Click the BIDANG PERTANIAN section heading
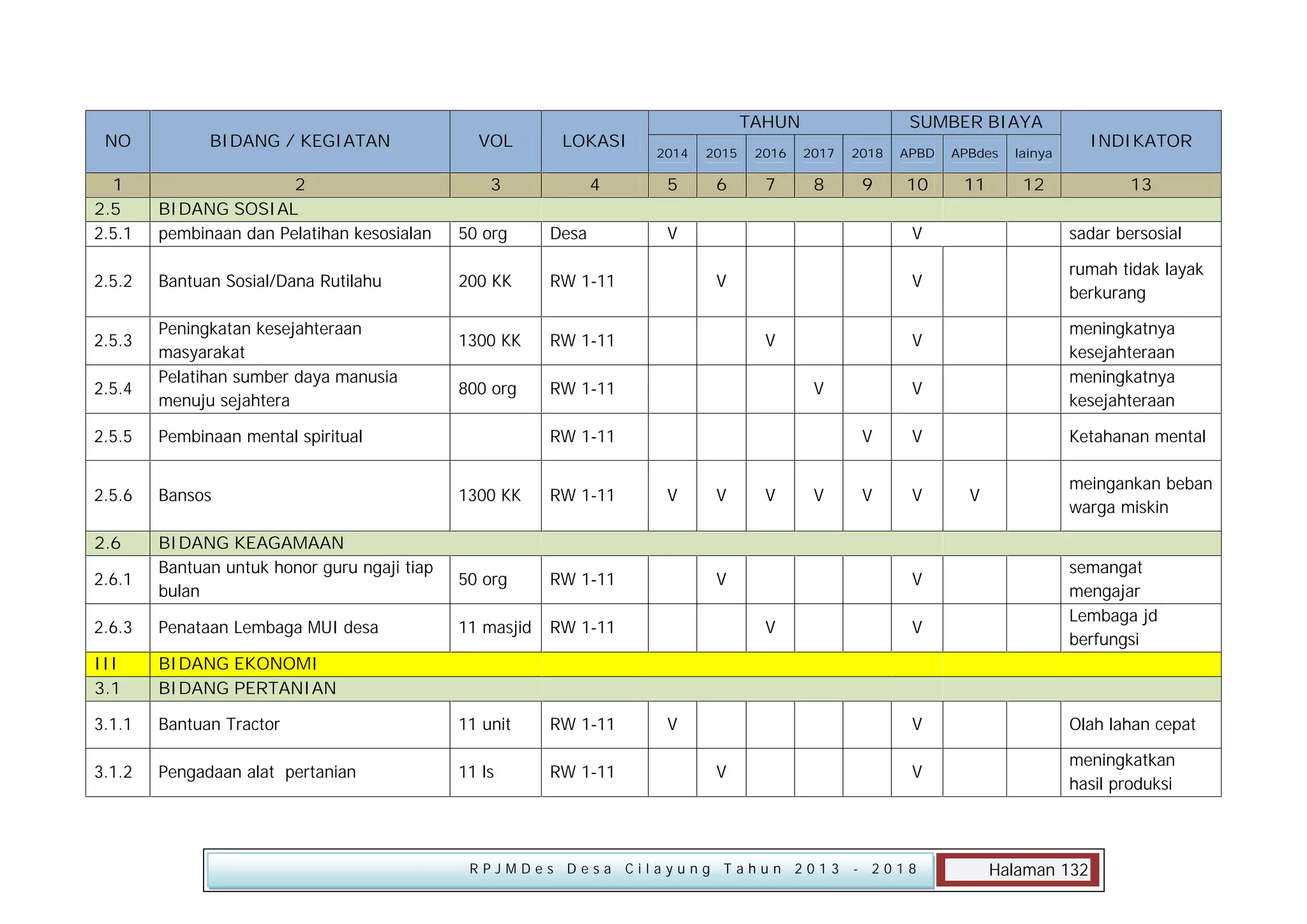The image size is (1307, 924). click(x=247, y=689)
